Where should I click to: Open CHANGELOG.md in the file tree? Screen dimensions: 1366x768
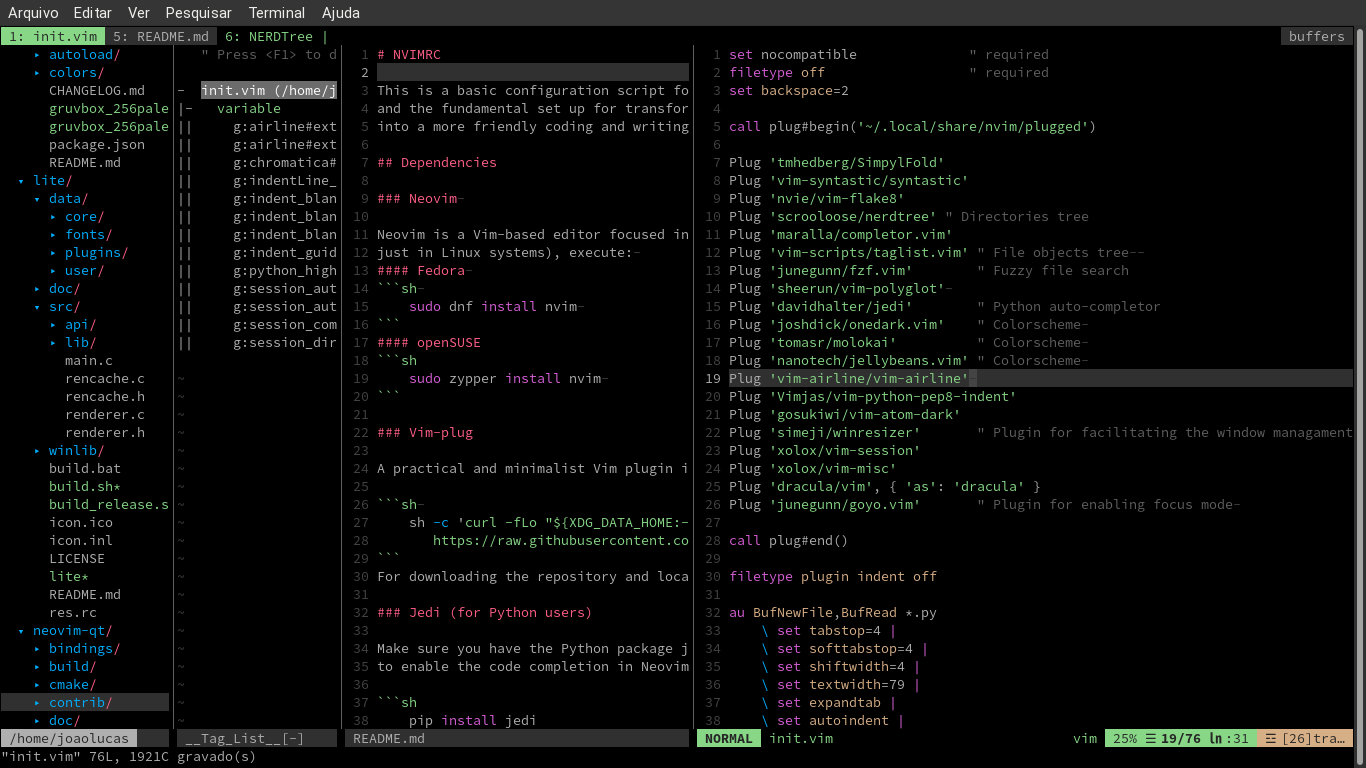[97, 90]
